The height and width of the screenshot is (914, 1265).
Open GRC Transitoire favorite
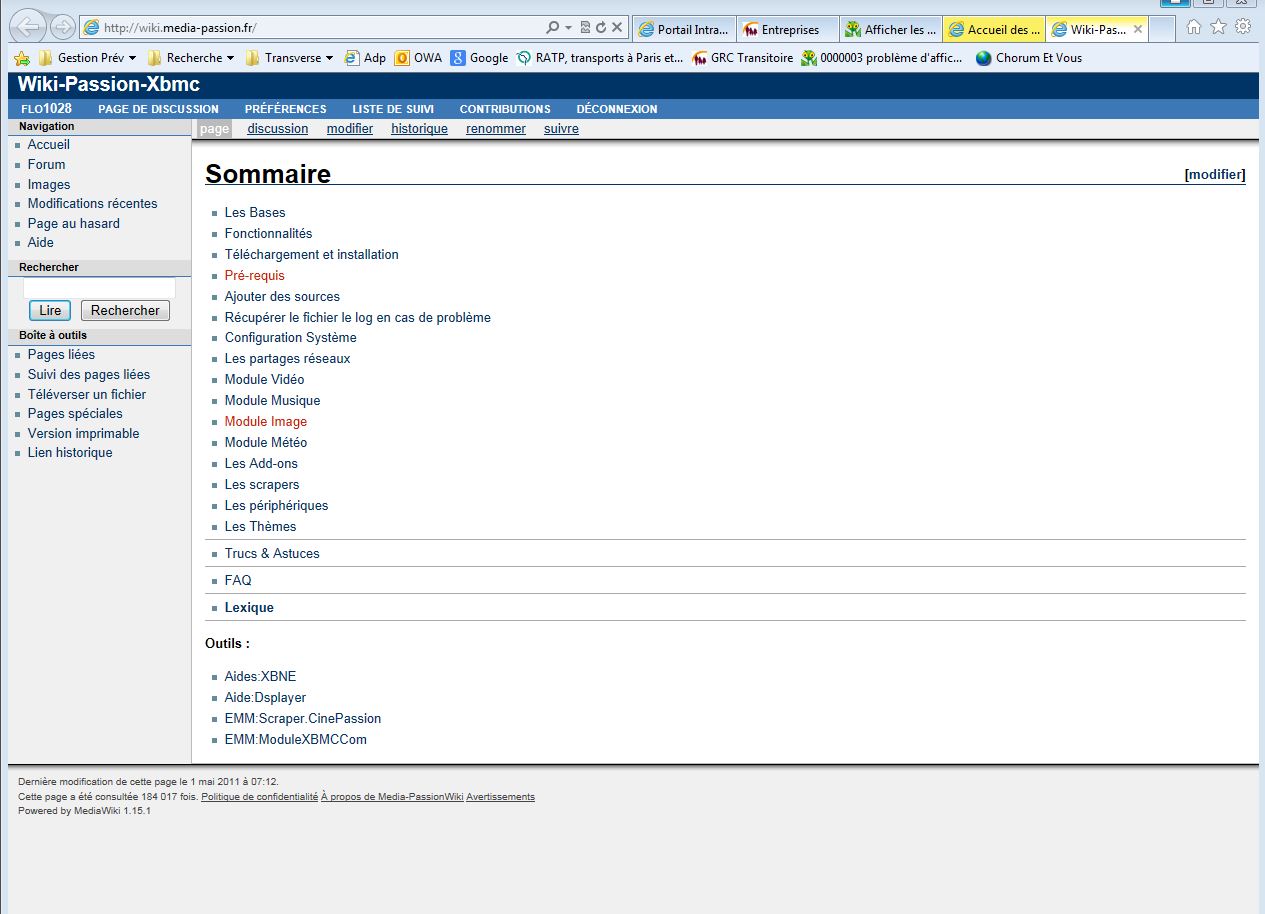[x=743, y=58]
